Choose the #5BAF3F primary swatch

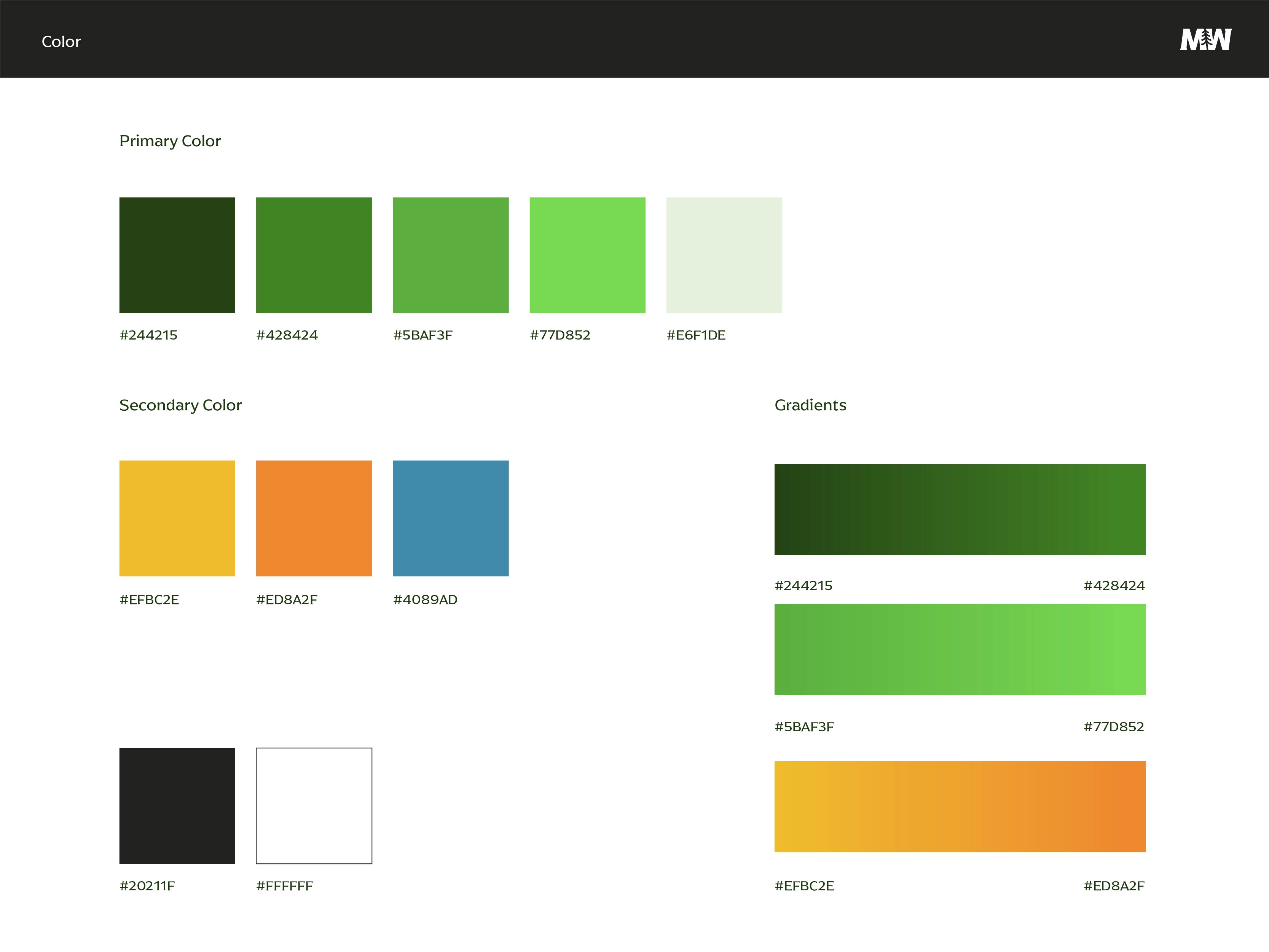(x=450, y=255)
